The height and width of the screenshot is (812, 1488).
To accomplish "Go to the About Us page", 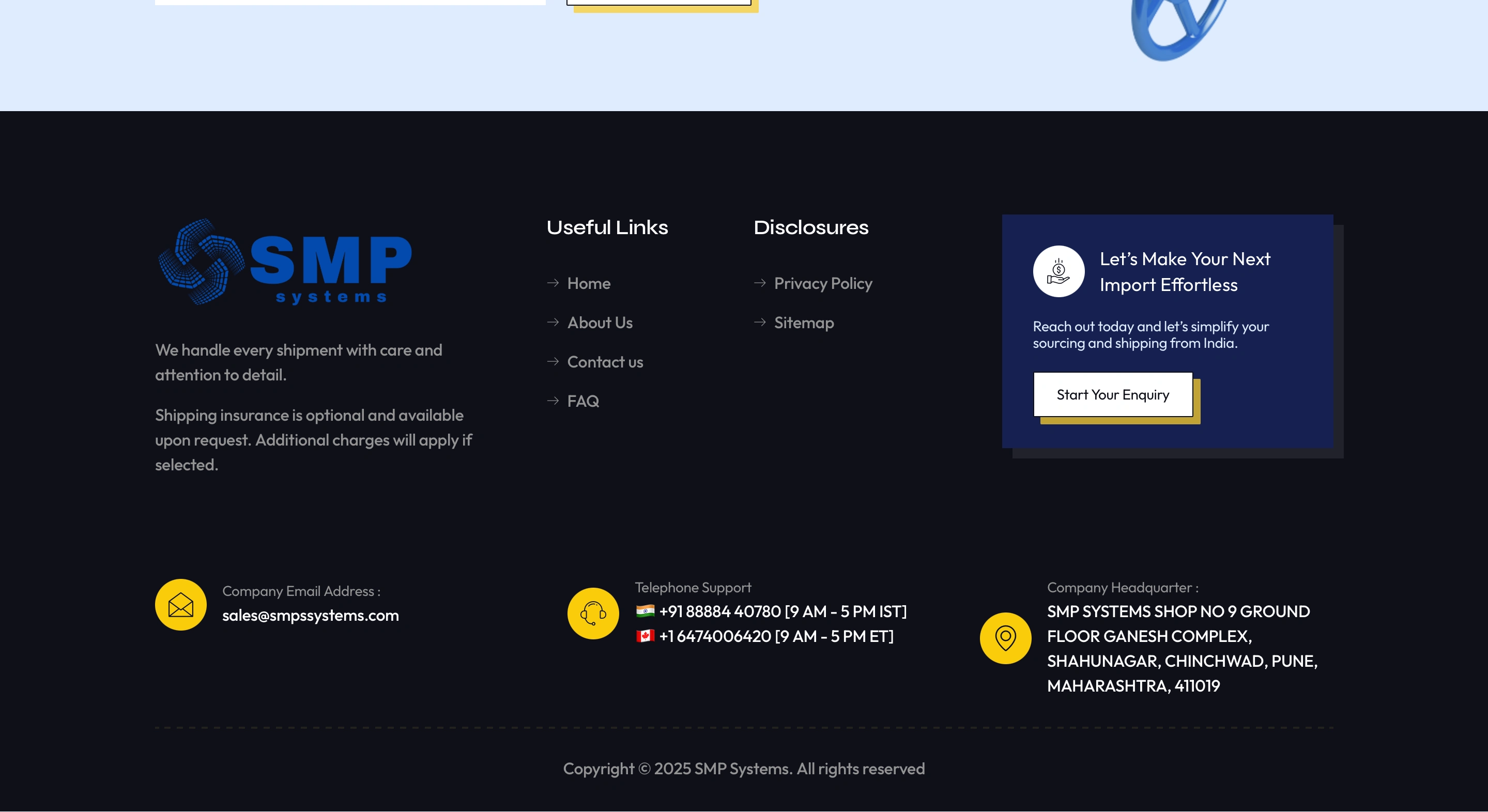I will click(x=600, y=323).
